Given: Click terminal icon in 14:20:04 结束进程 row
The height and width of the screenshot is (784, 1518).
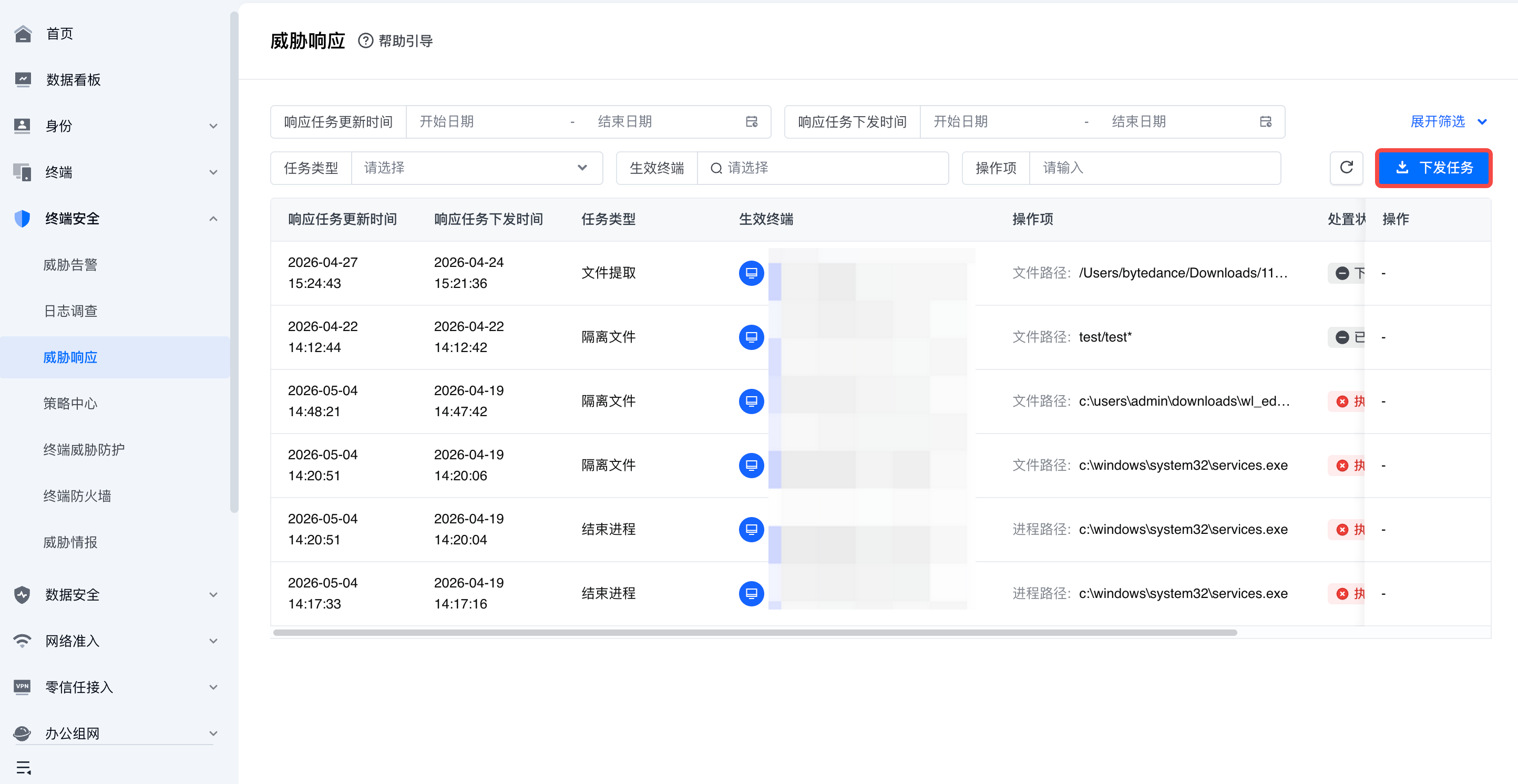Looking at the screenshot, I should [751, 530].
